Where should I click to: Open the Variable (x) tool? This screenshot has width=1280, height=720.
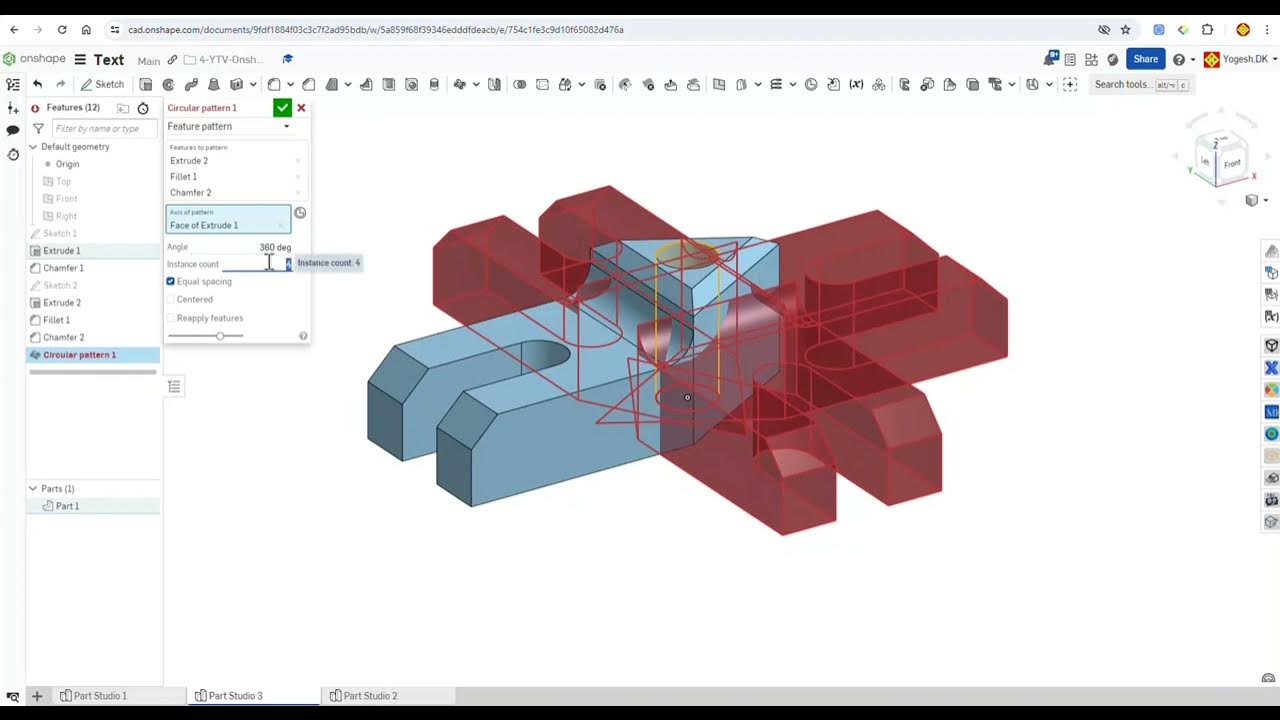point(856,85)
